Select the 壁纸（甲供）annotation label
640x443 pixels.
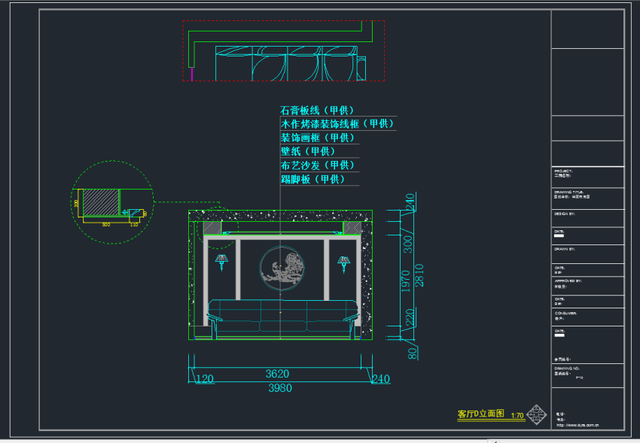pyautogui.click(x=308, y=151)
